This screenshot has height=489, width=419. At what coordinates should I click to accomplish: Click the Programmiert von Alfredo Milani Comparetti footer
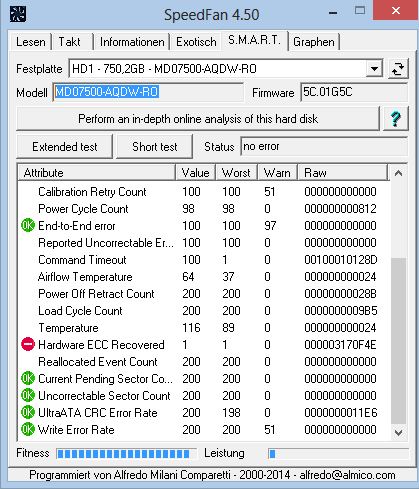pyautogui.click(x=212, y=475)
